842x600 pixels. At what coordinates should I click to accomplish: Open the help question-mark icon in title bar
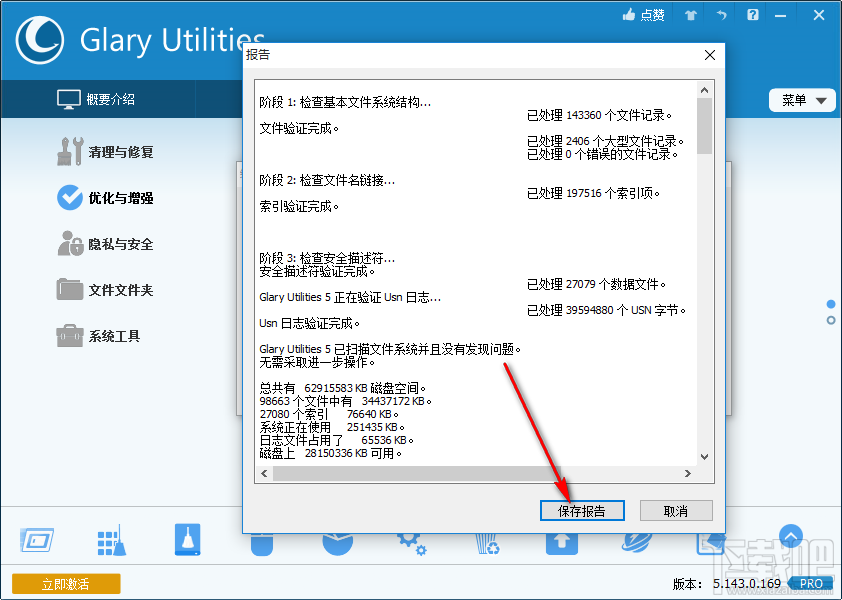click(x=752, y=15)
